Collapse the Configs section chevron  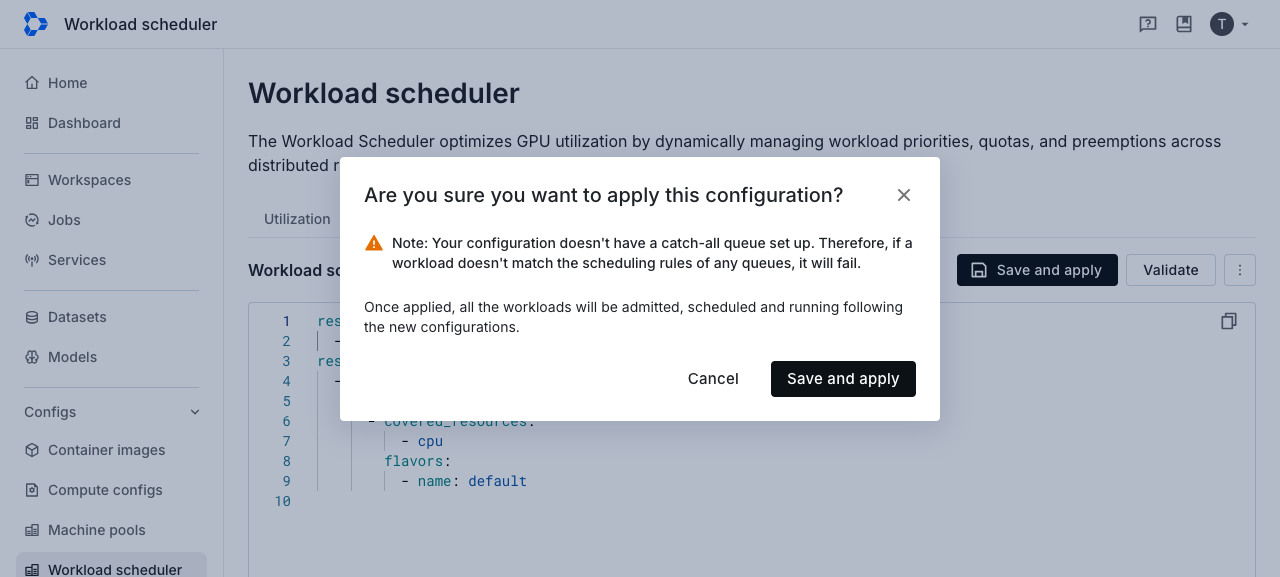tap(195, 412)
